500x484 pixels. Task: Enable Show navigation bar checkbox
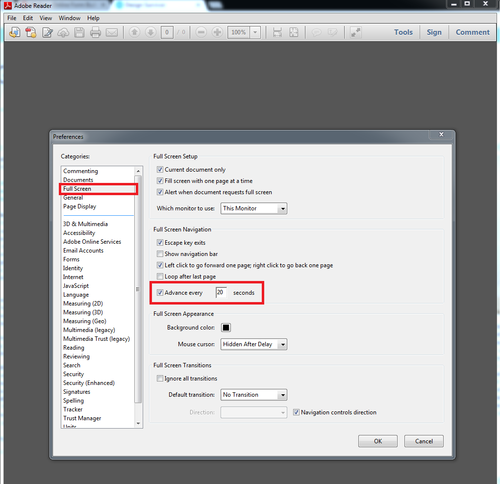pyautogui.click(x=160, y=254)
